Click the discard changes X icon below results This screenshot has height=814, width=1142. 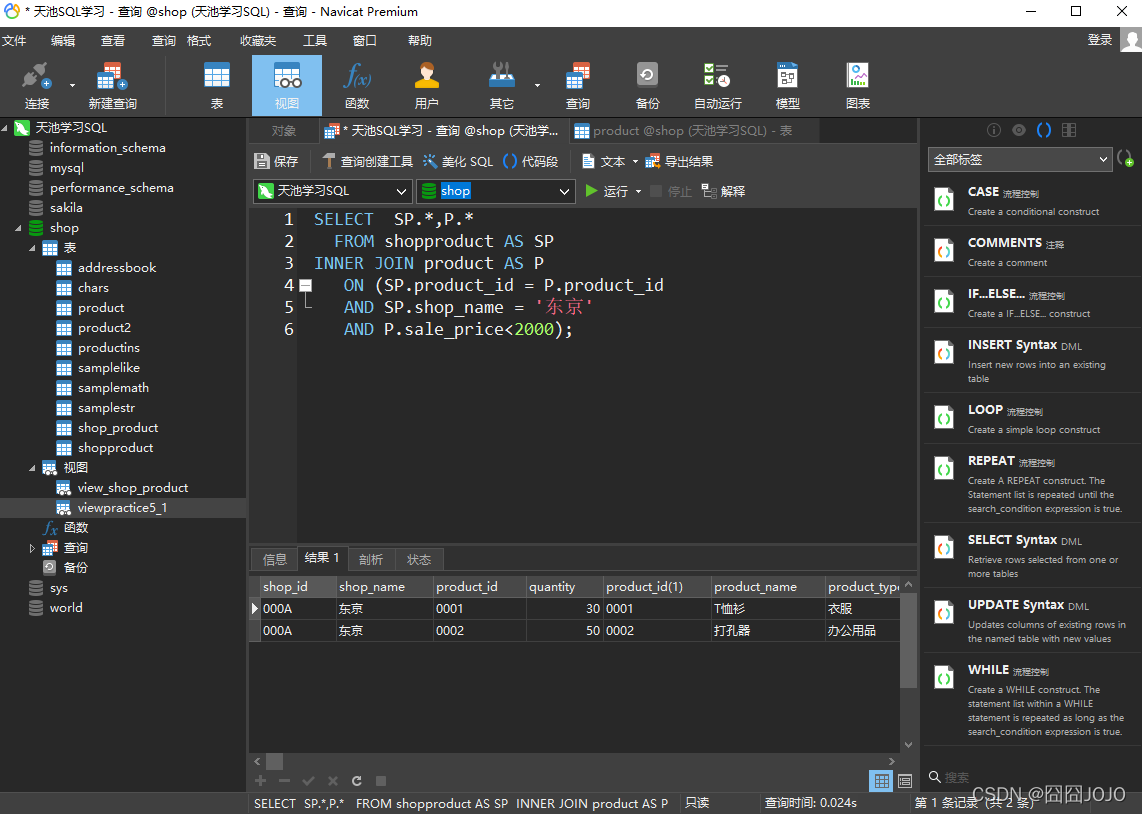tap(333, 781)
